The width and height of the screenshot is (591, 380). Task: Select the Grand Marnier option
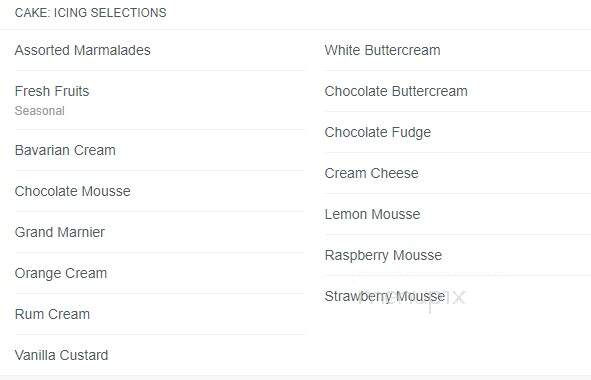coord(60,232)
